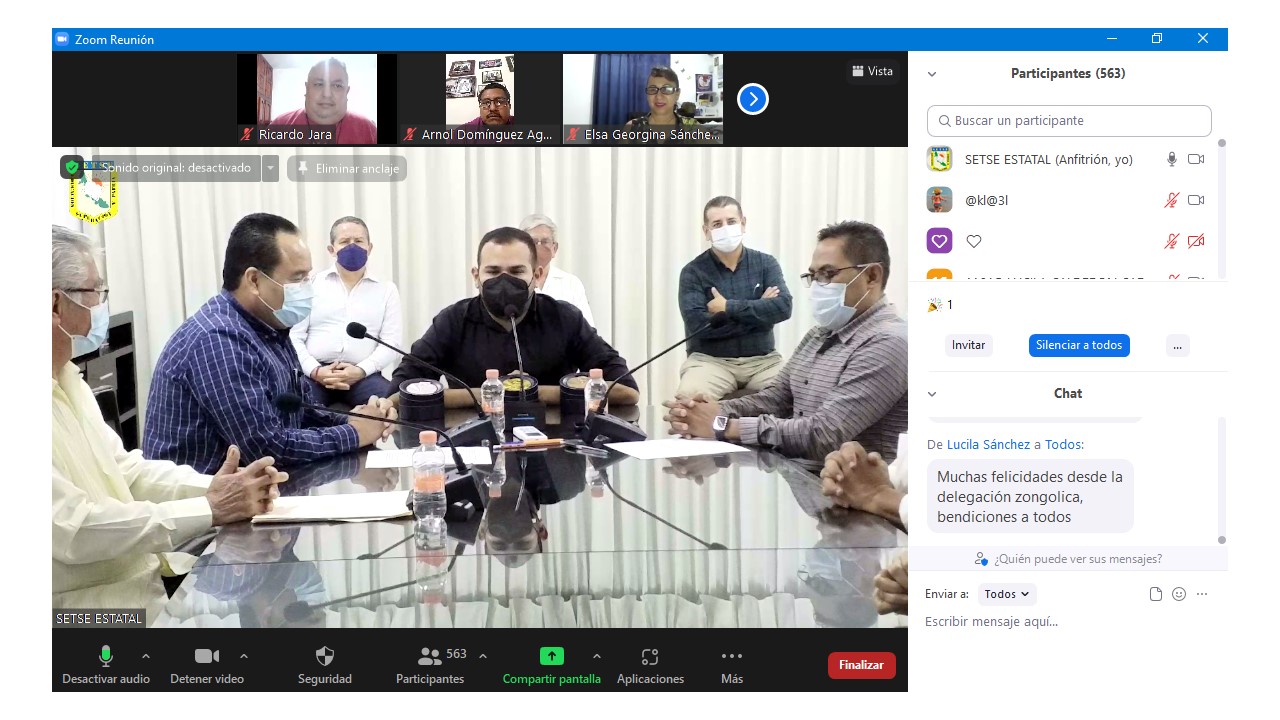Select Arnol Domínguez's video thumbnail
The height and width of the screenshot is (720, 1280).
[480, 99]
